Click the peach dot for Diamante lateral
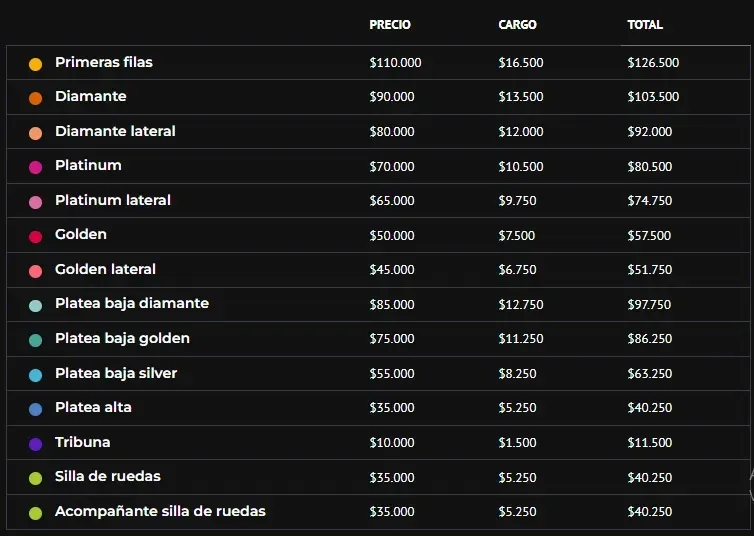Screen dimensions: 754x536 36,133
